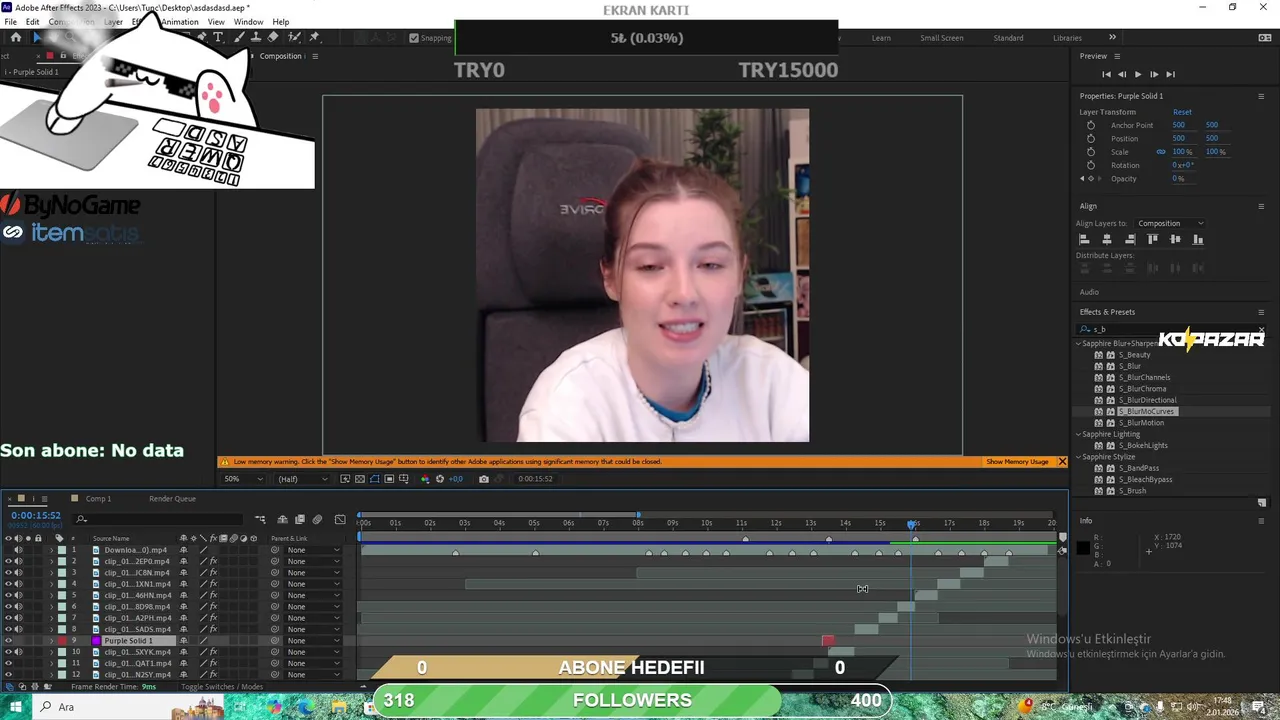The image size is (1280, 720).
Task: Click scale constrain proportions link
Action: (1161, 152)
